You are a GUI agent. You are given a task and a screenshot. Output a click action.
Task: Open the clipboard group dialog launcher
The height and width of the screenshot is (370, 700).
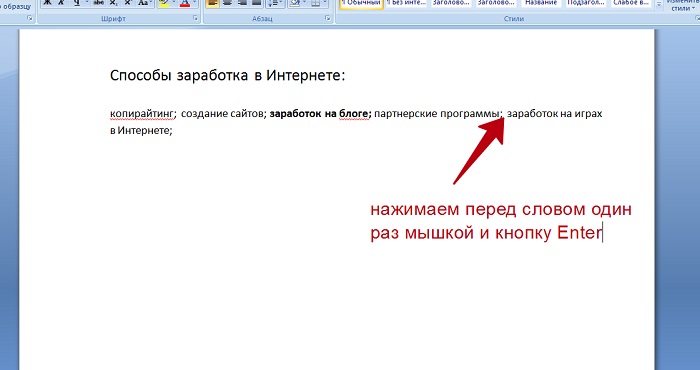point(29,18)
